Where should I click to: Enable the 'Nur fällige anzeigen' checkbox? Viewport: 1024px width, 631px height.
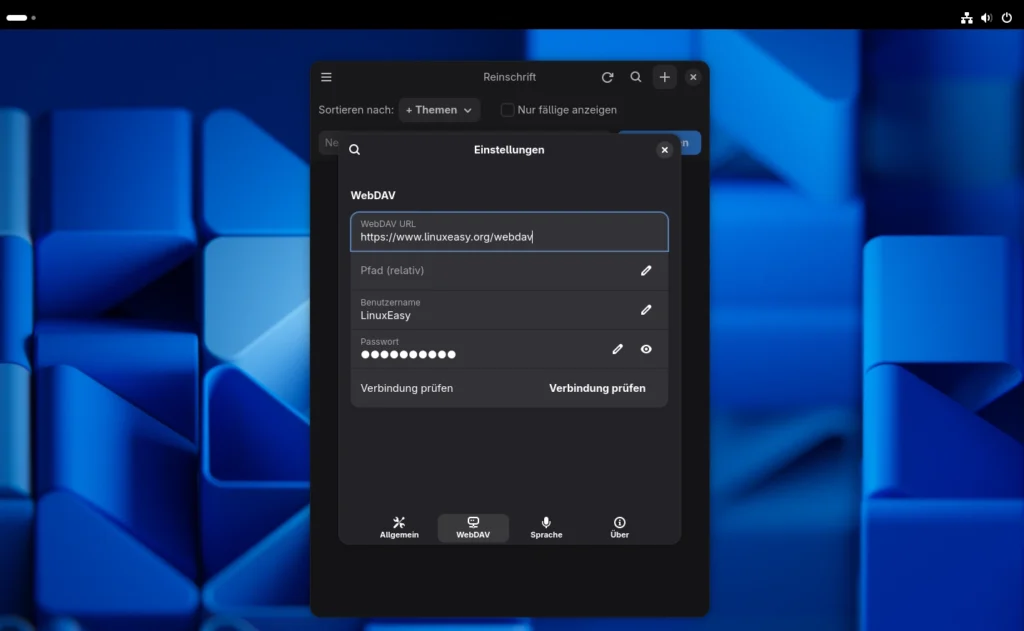point(508,110)
